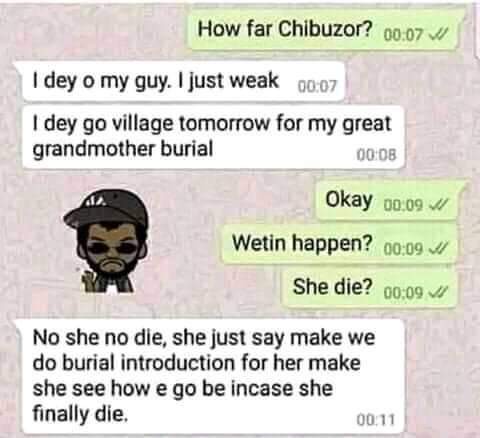Tap the 'She die?' message bubble
The width and height of the screenshot is (480, 438).
pos(370,287)
